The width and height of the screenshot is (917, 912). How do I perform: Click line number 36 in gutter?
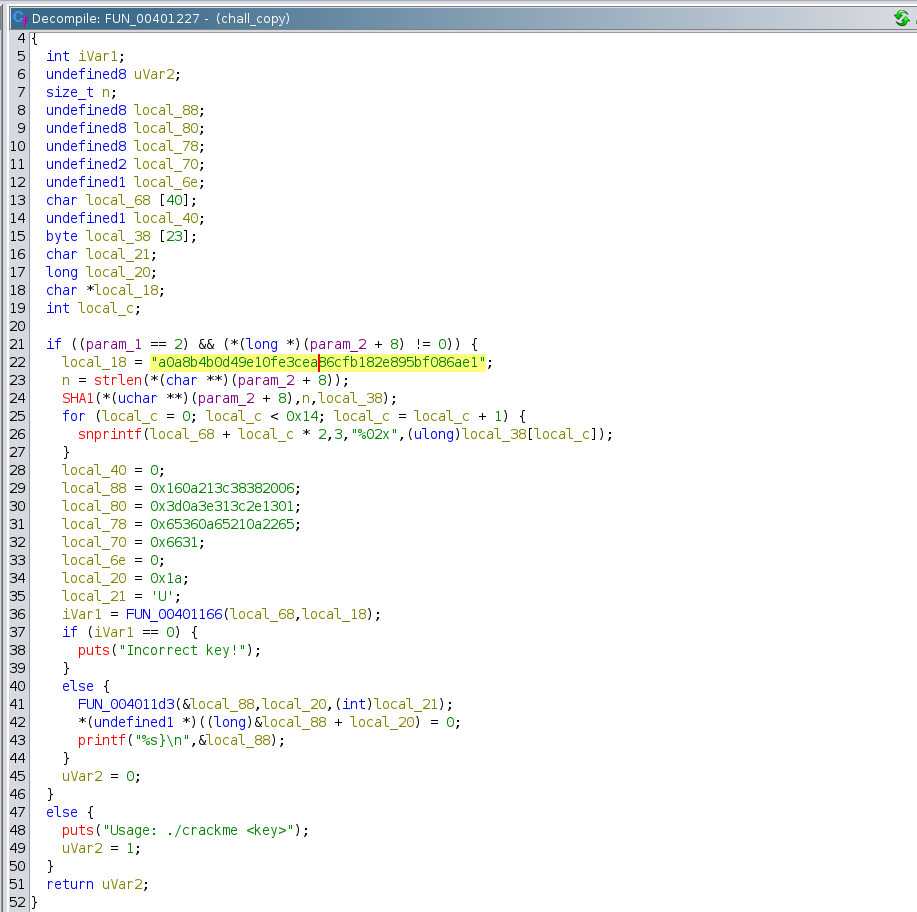(x=18, y=614)
